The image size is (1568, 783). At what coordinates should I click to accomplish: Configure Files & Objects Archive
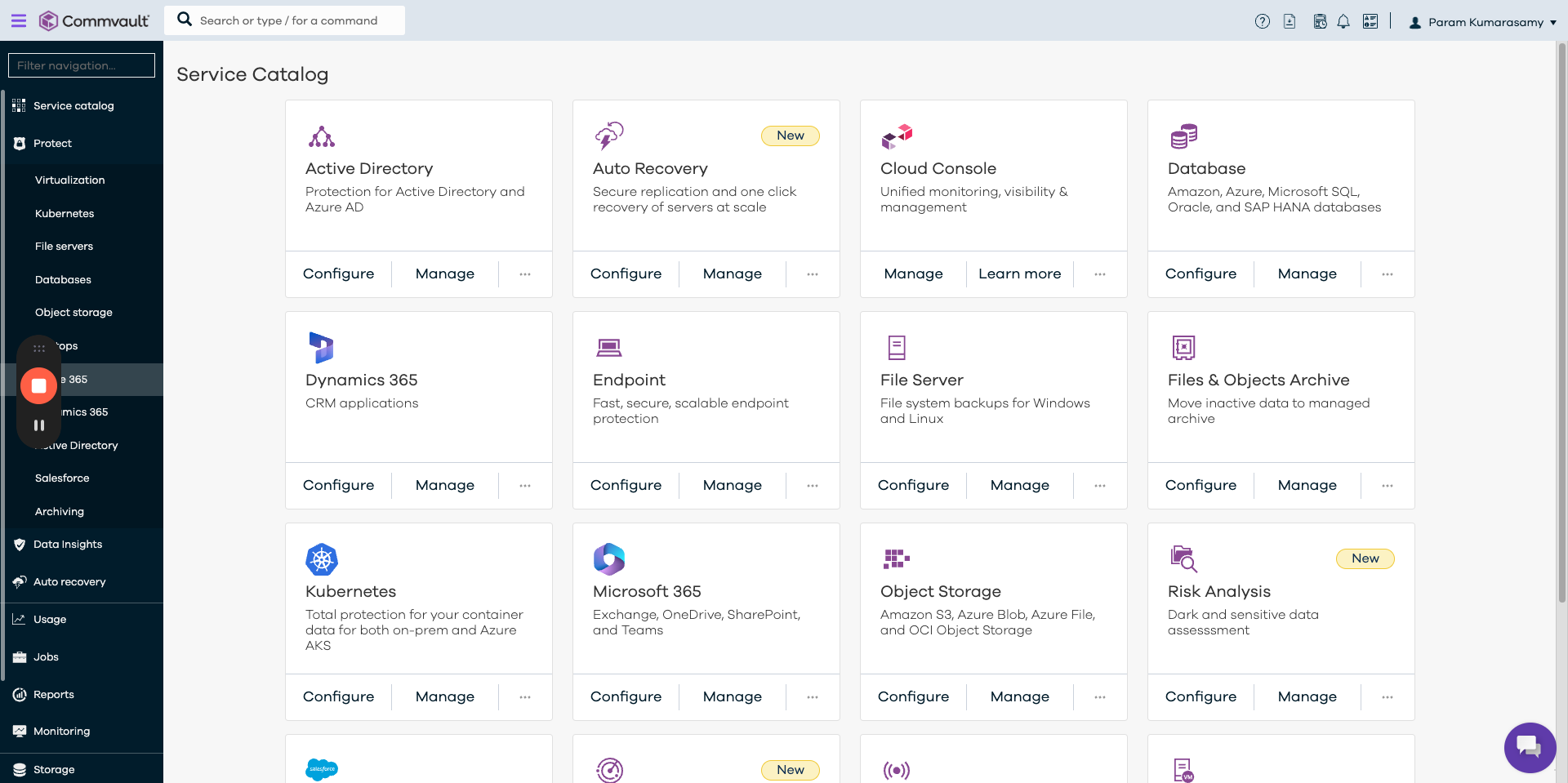(1201, 486)
